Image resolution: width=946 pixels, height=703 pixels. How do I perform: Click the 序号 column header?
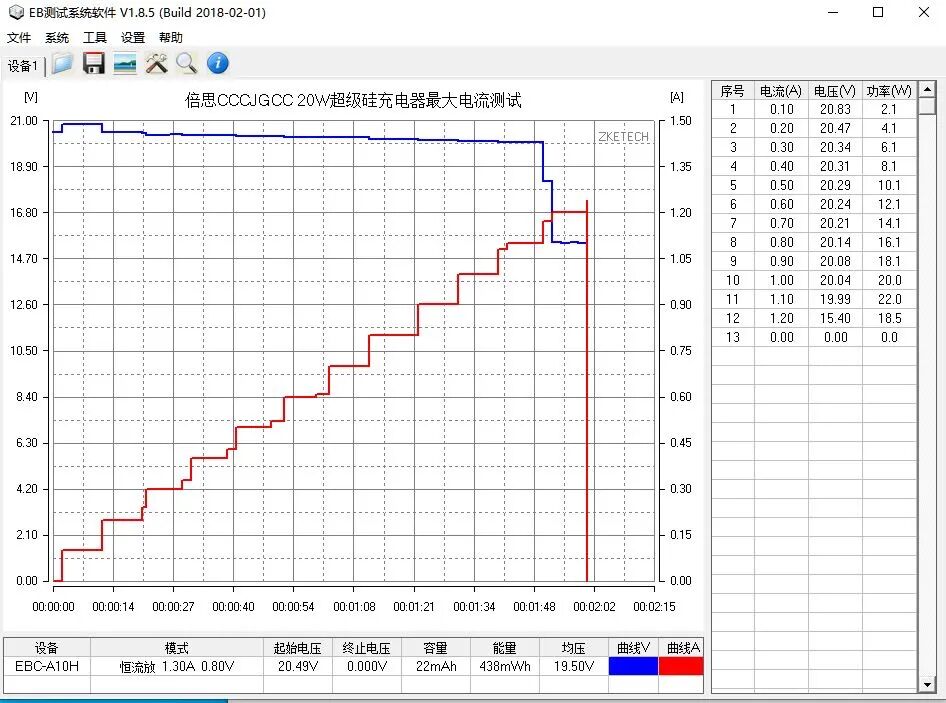[x=732, y=91]
